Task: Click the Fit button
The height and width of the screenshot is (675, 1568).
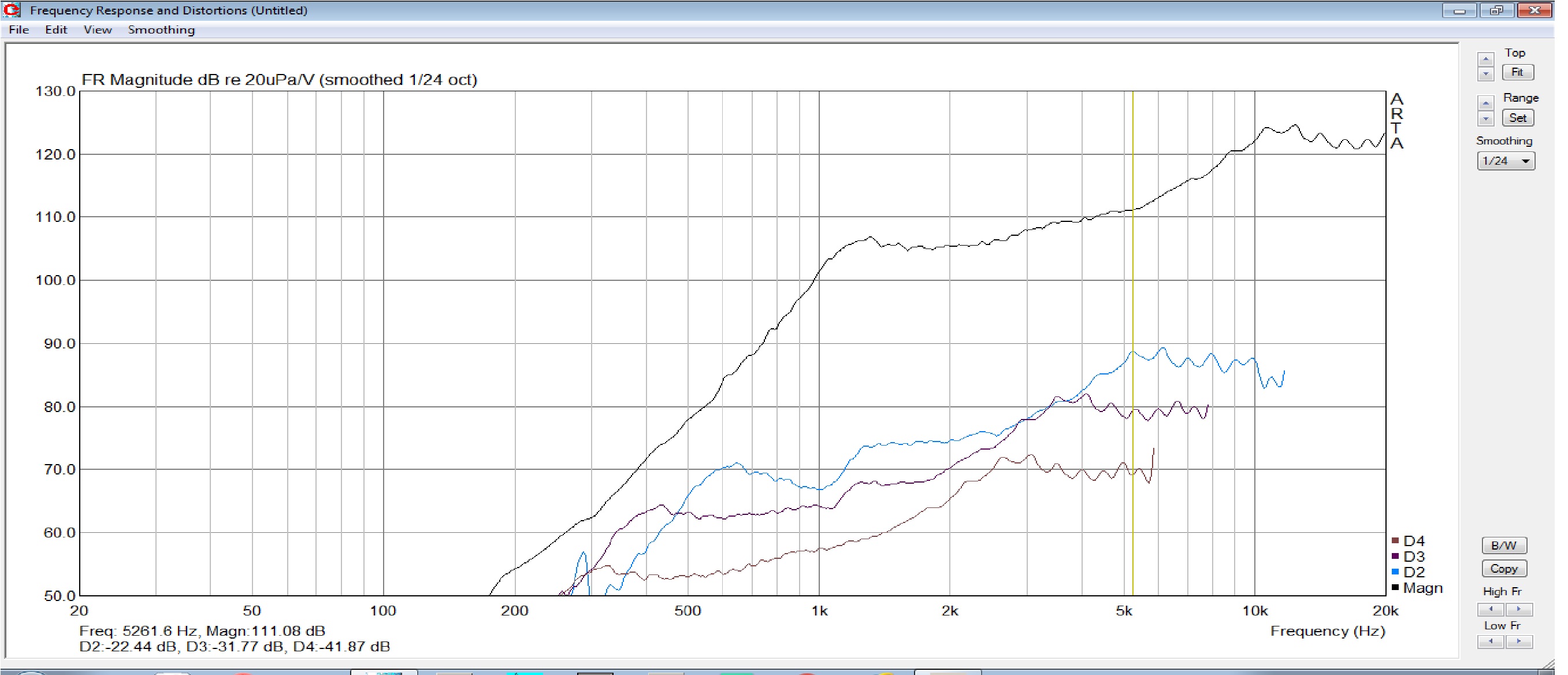Action: (x=1517, y=72)
